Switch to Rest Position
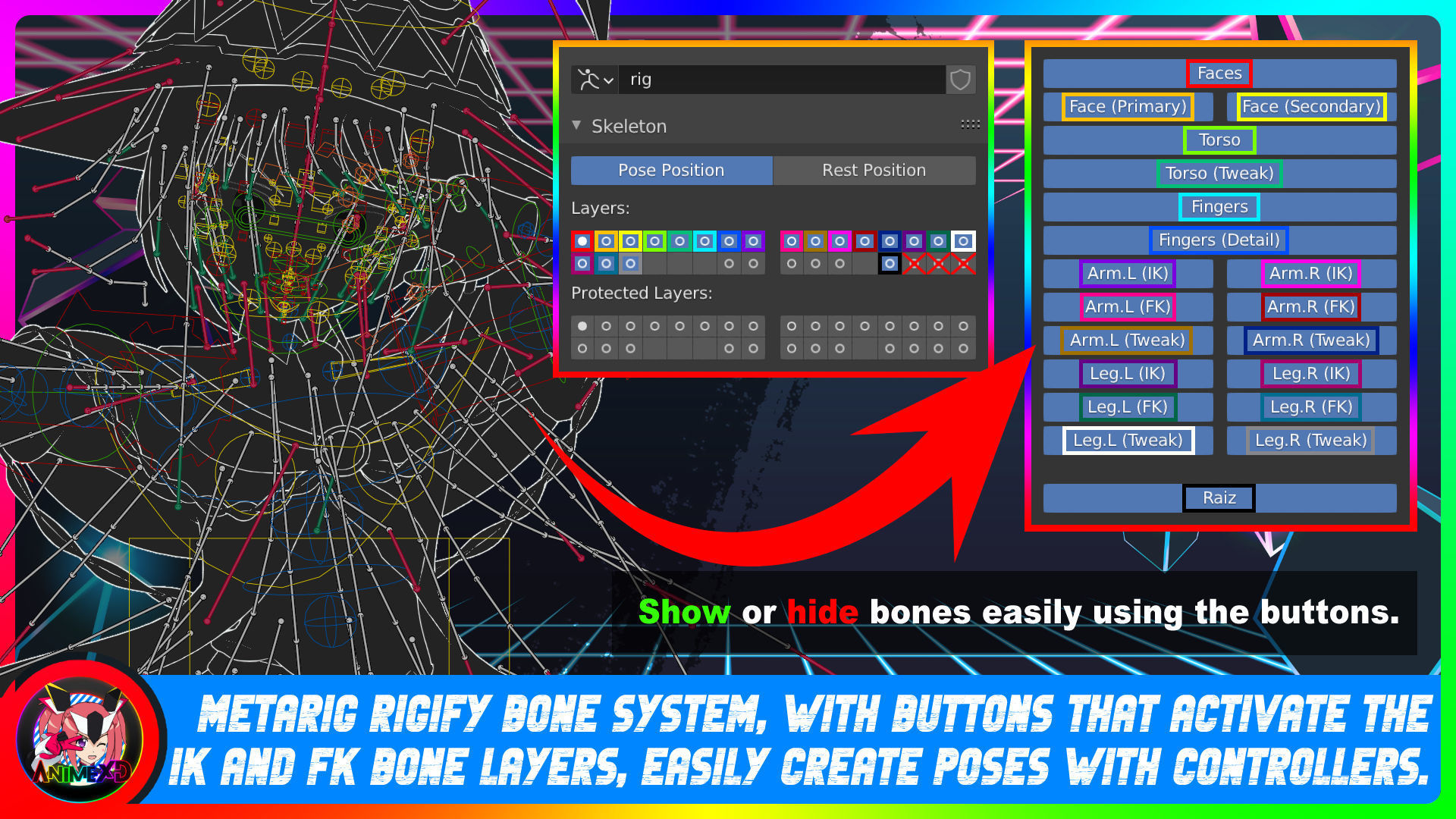 (x=874, y=171)
